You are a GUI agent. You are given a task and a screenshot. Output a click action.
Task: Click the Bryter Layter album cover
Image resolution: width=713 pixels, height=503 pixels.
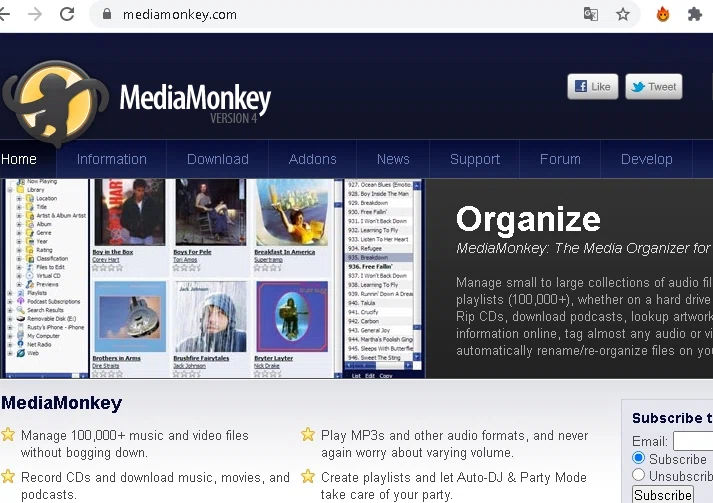tap(292, 317)
